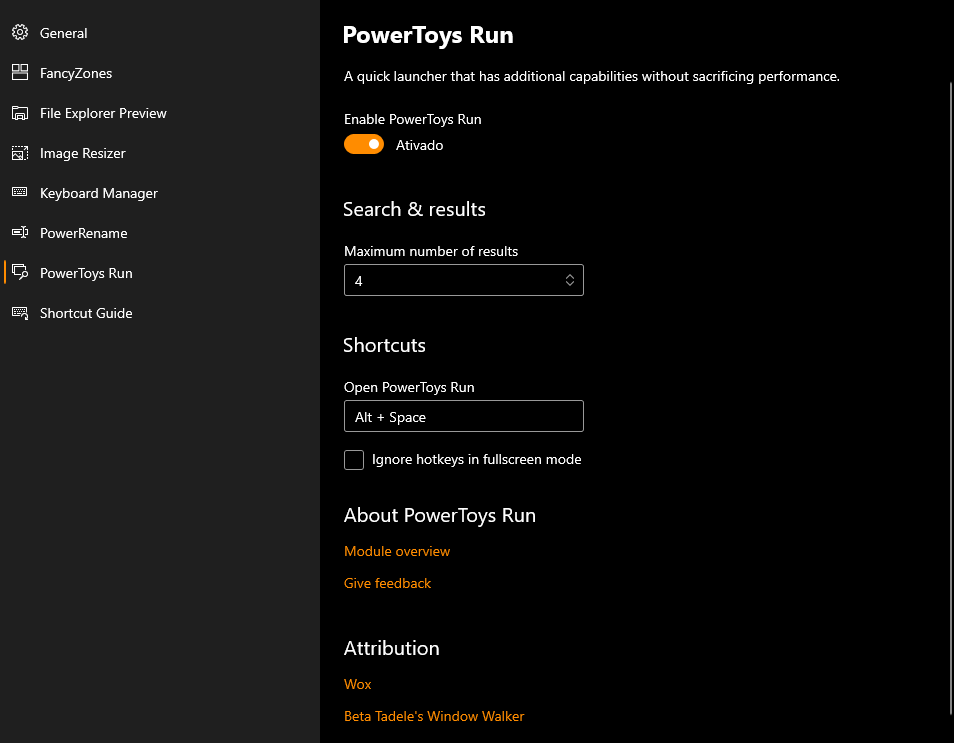Viewport: 954px width, 743px height.
Task: Click the vertical scrollbar on right edge
Action: pos(951,398)
